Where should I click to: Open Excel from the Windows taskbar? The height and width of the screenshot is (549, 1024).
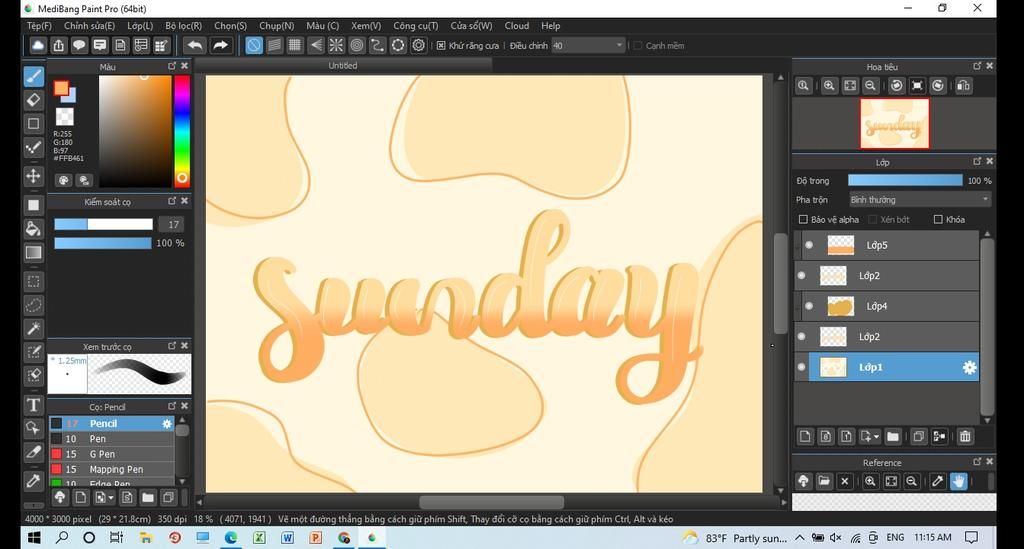pyautogui.click(x=259, y=537)
